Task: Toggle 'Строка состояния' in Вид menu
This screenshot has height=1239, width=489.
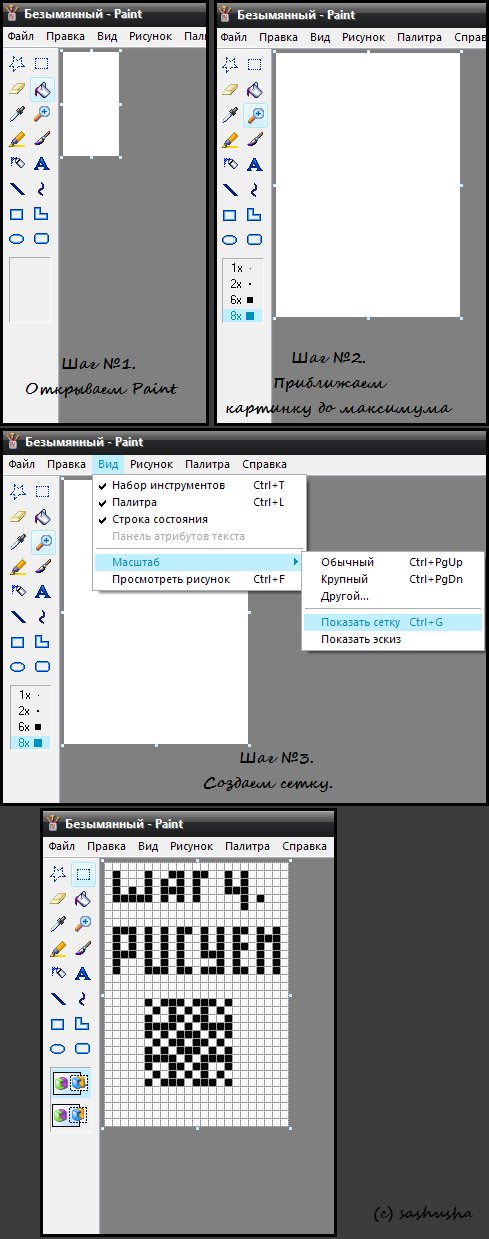Action: [x=200, y=519]
